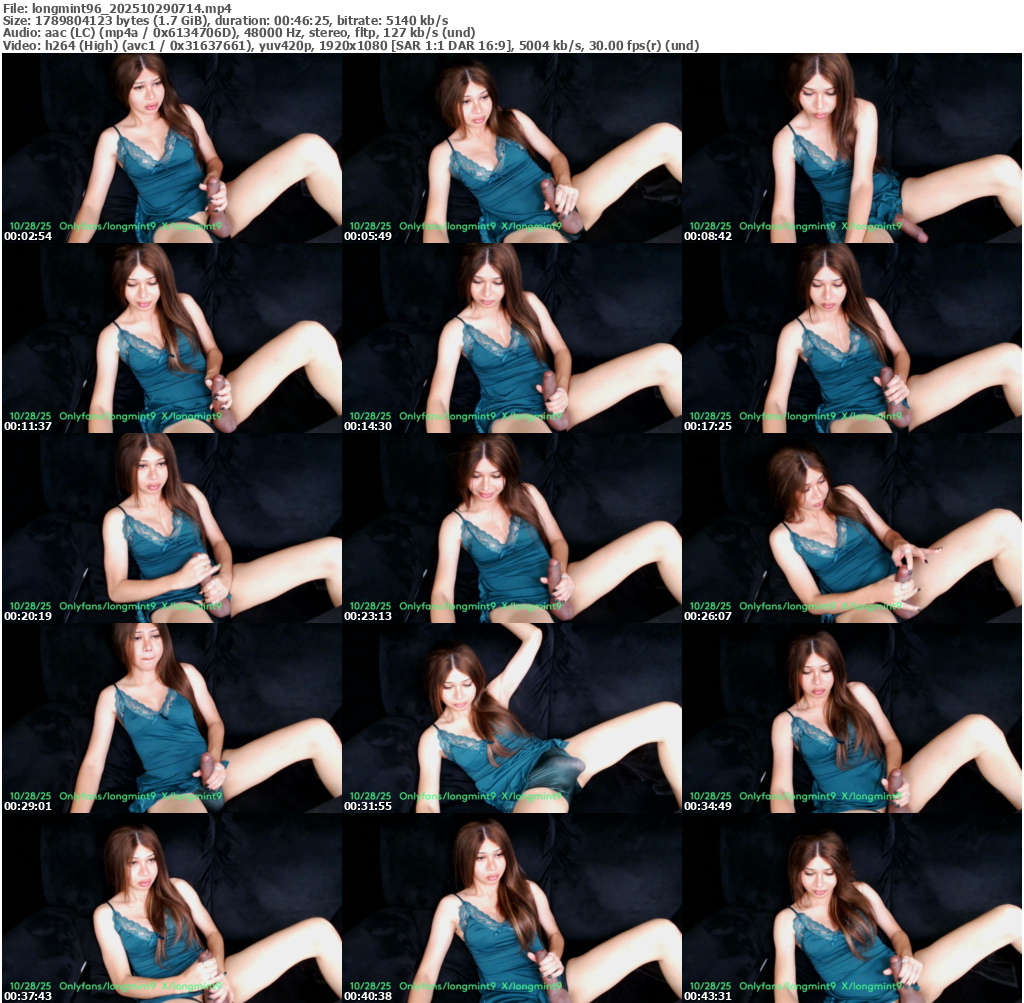Open the thumbnail frame stamped 00:14:30
1024x1003 pixels.
[512, 338]
